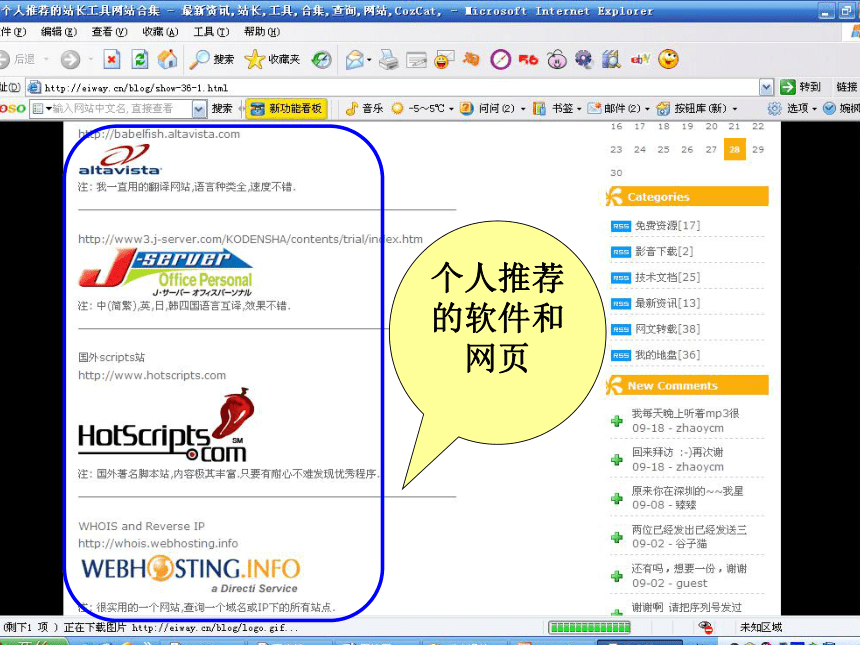
Task: Click the 转到 Go button
Action: pos(800,87)
